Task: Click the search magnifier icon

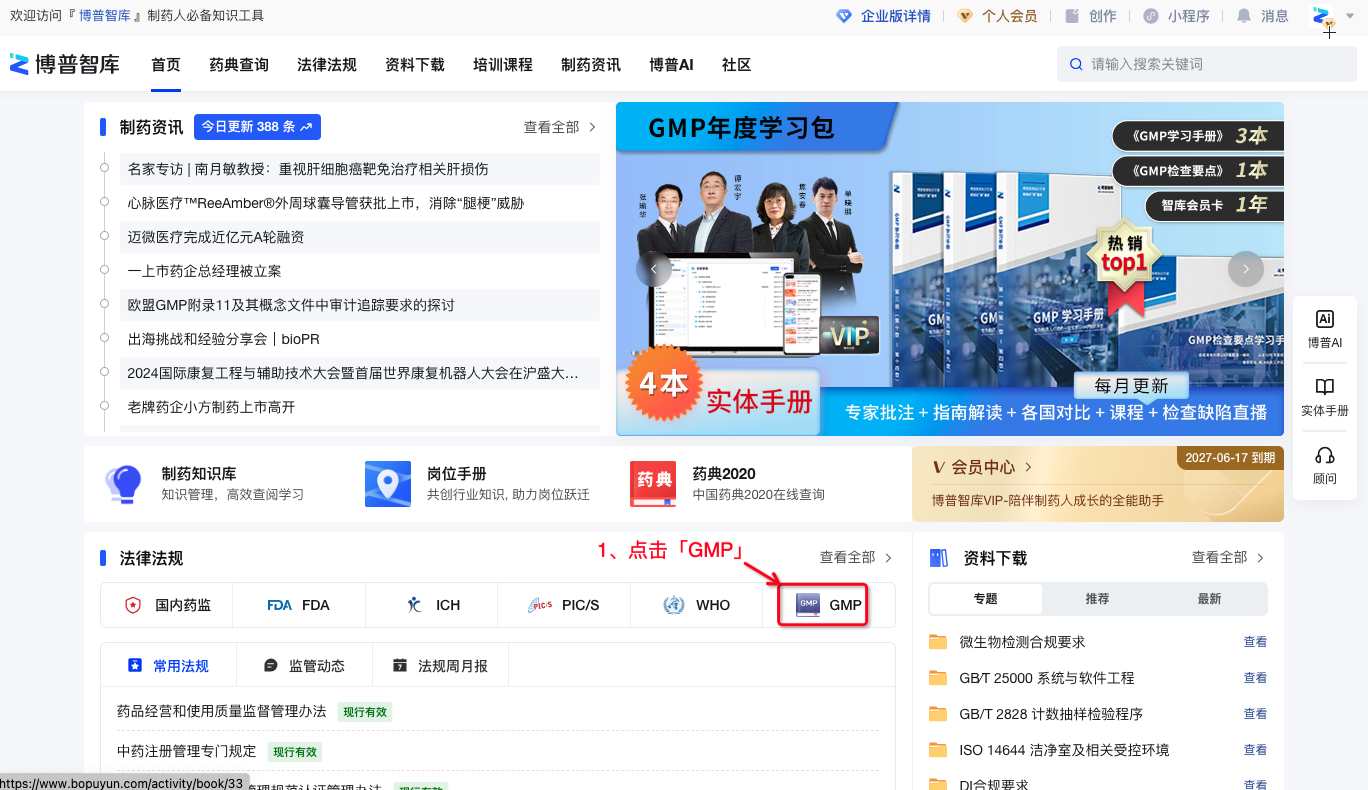Action: [x=1076, y=64]
